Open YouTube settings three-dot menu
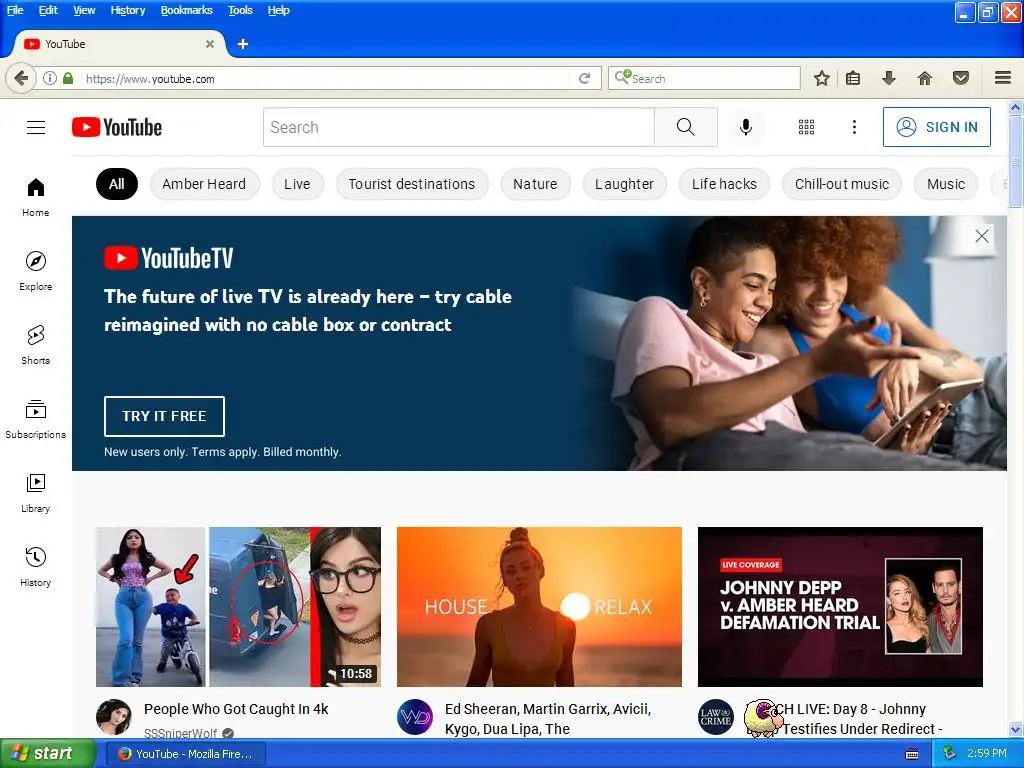The image size is (1024, 768). click(854, 127)
